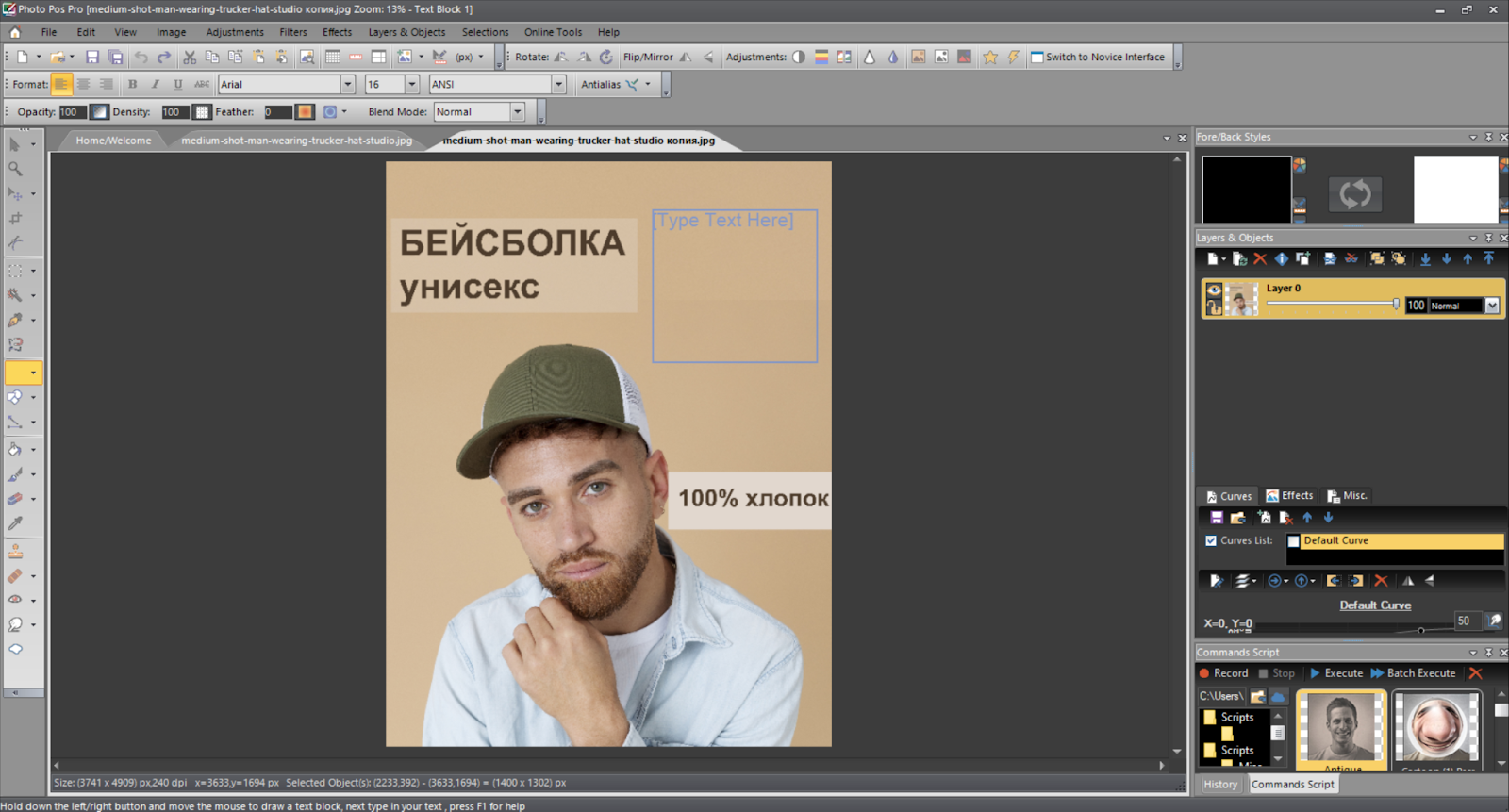This screenshot has height=812, width=1509.
Task: Click the black foreground color swatch
Action: point(1246,189)
